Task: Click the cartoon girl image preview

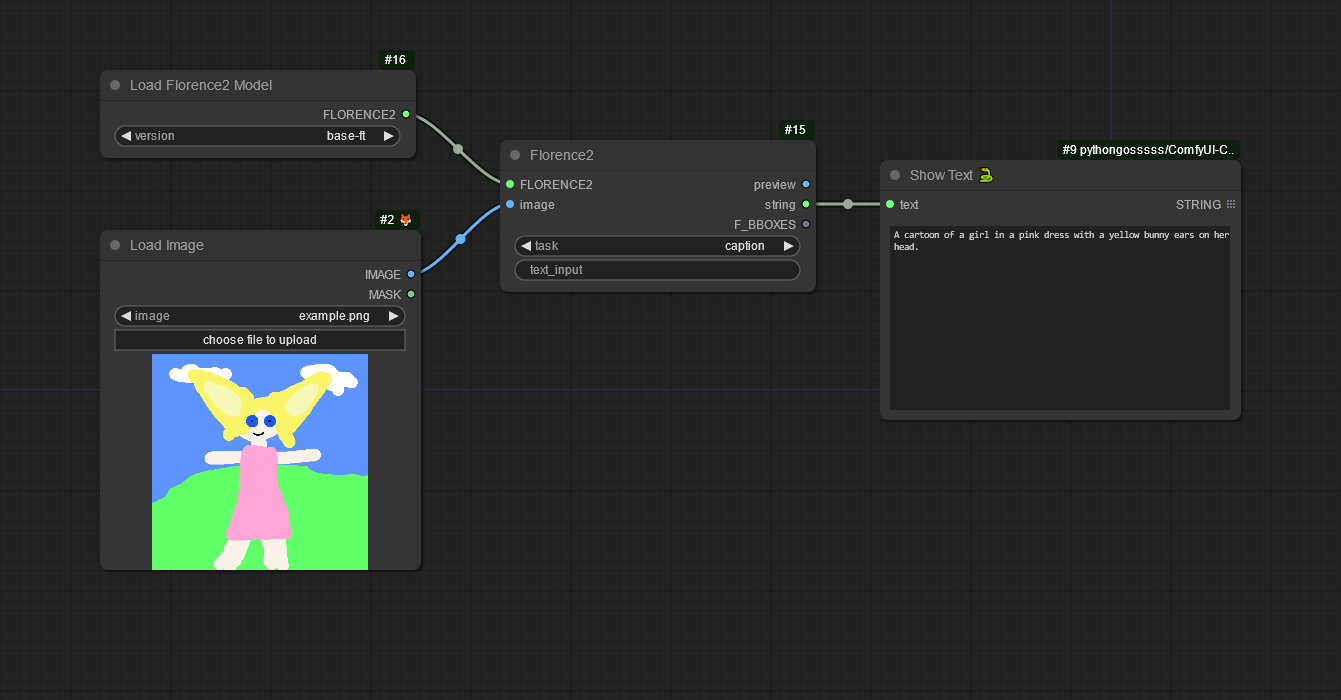Action: point(260,462)
